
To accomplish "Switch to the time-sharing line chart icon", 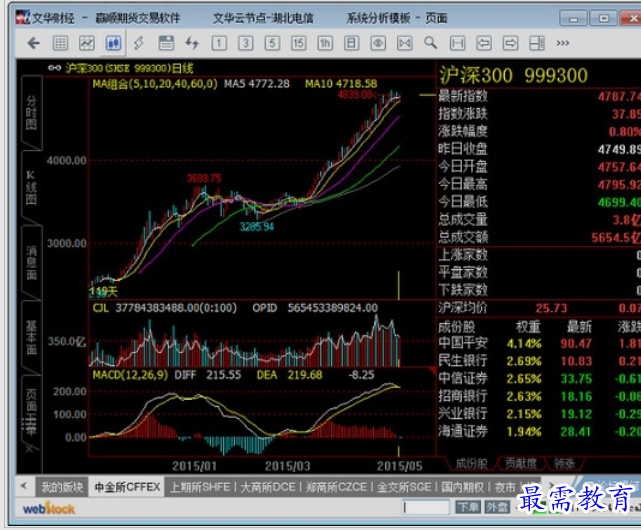I will click(87, 43).
